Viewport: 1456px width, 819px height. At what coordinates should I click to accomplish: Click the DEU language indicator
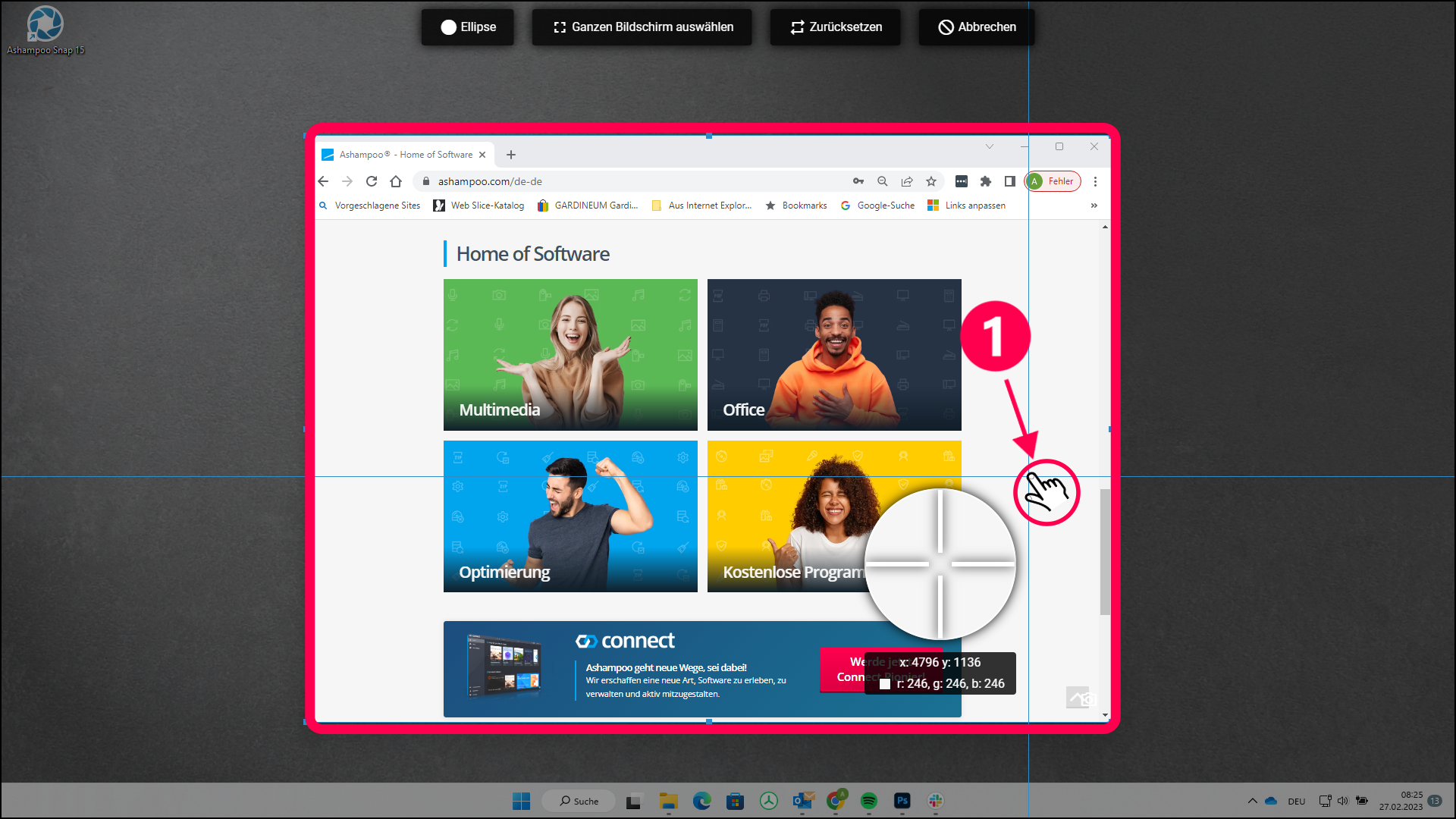(1297, 802)
